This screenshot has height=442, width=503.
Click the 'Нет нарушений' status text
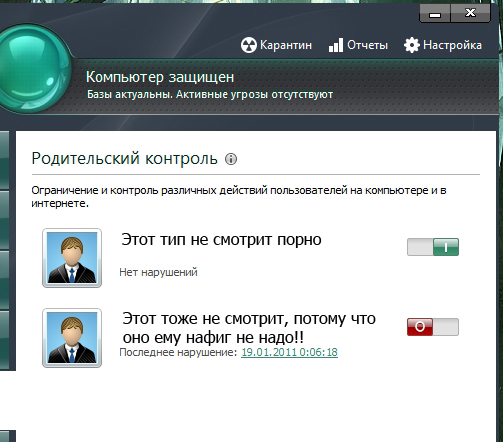click(158, 272)
